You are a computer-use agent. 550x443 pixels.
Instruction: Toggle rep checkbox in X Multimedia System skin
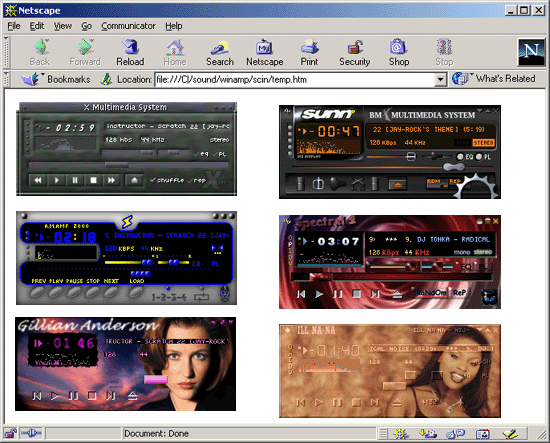tap(197, 180)
